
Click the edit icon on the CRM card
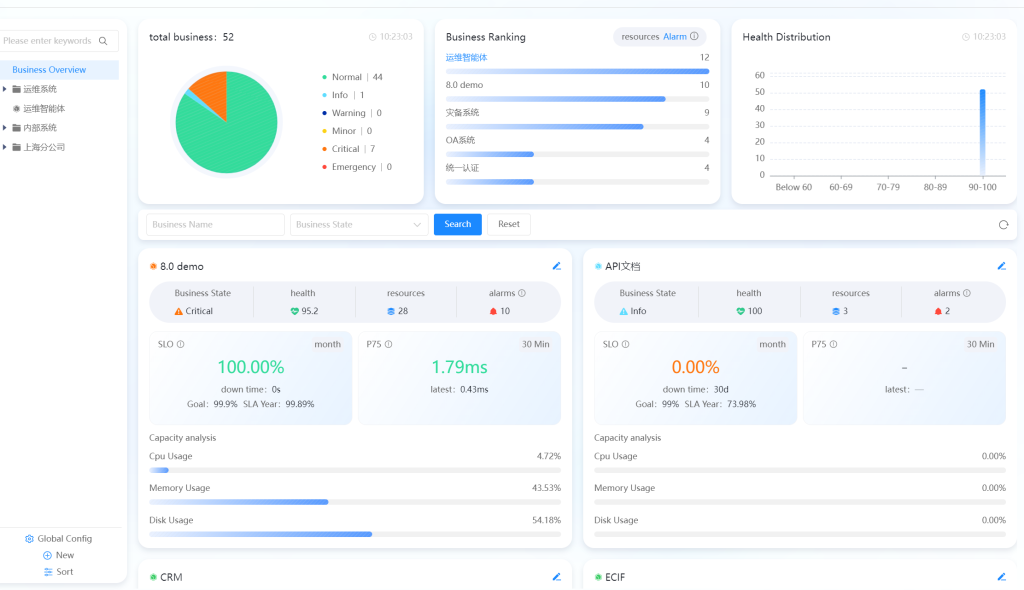[x=557, y=577]
